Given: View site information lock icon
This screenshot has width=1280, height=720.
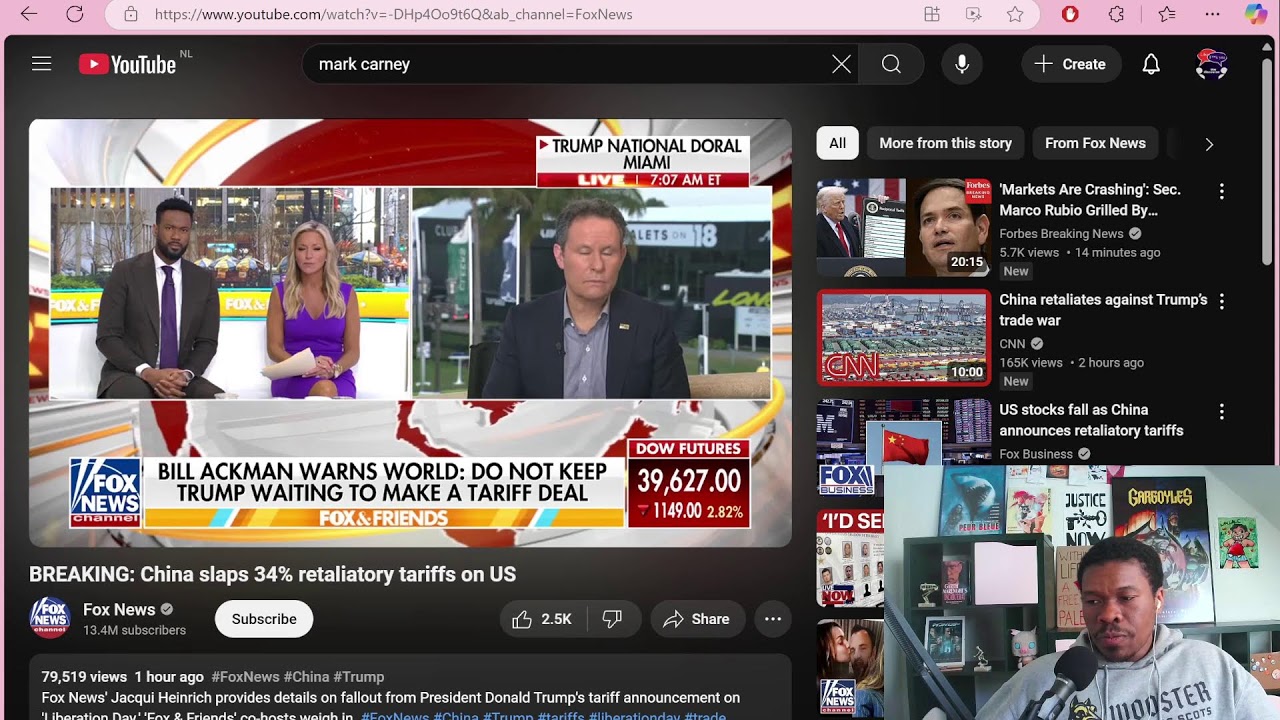Looking at the screenshot, I should coord(130,14).
